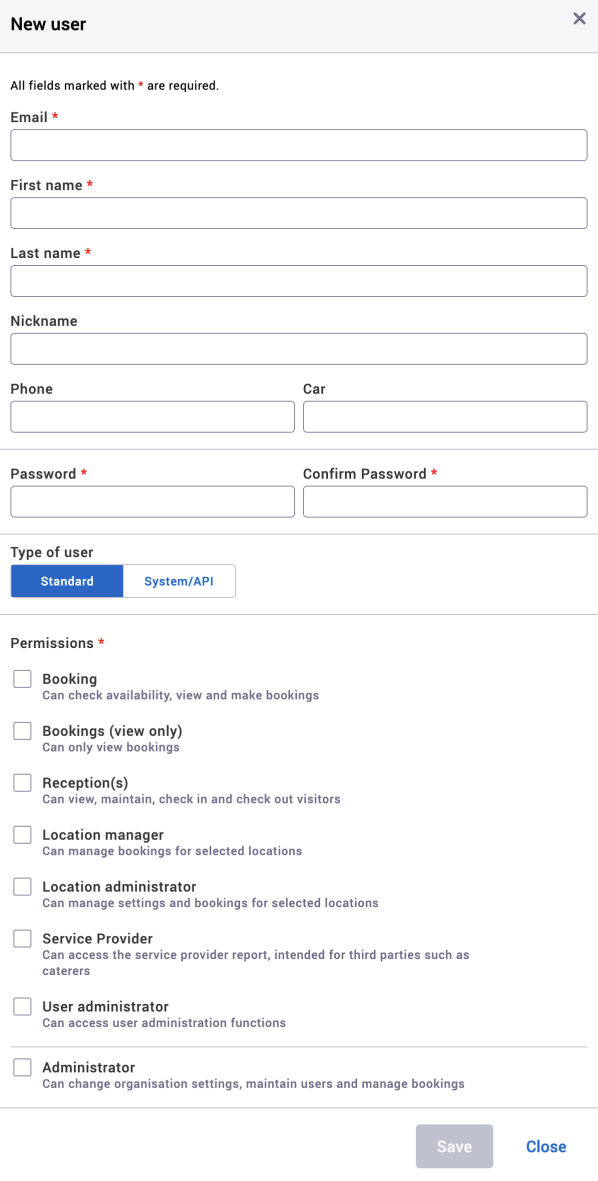Click into the First name field
The image size is (598, 1181).
point(298,212)
